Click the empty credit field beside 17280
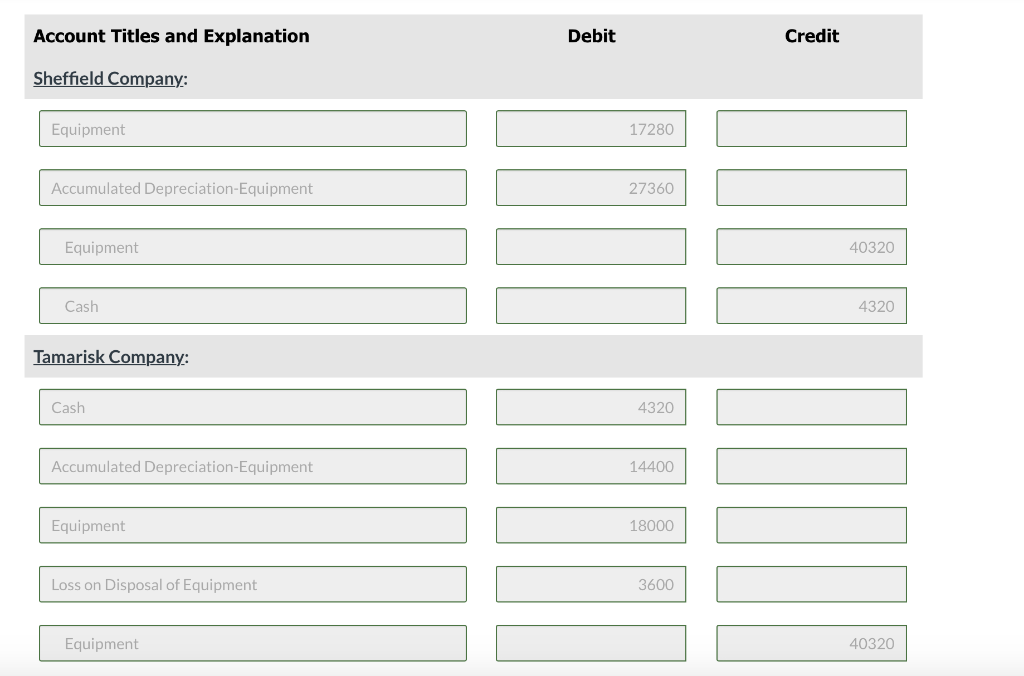1024x676 pixels. point(812,129)
